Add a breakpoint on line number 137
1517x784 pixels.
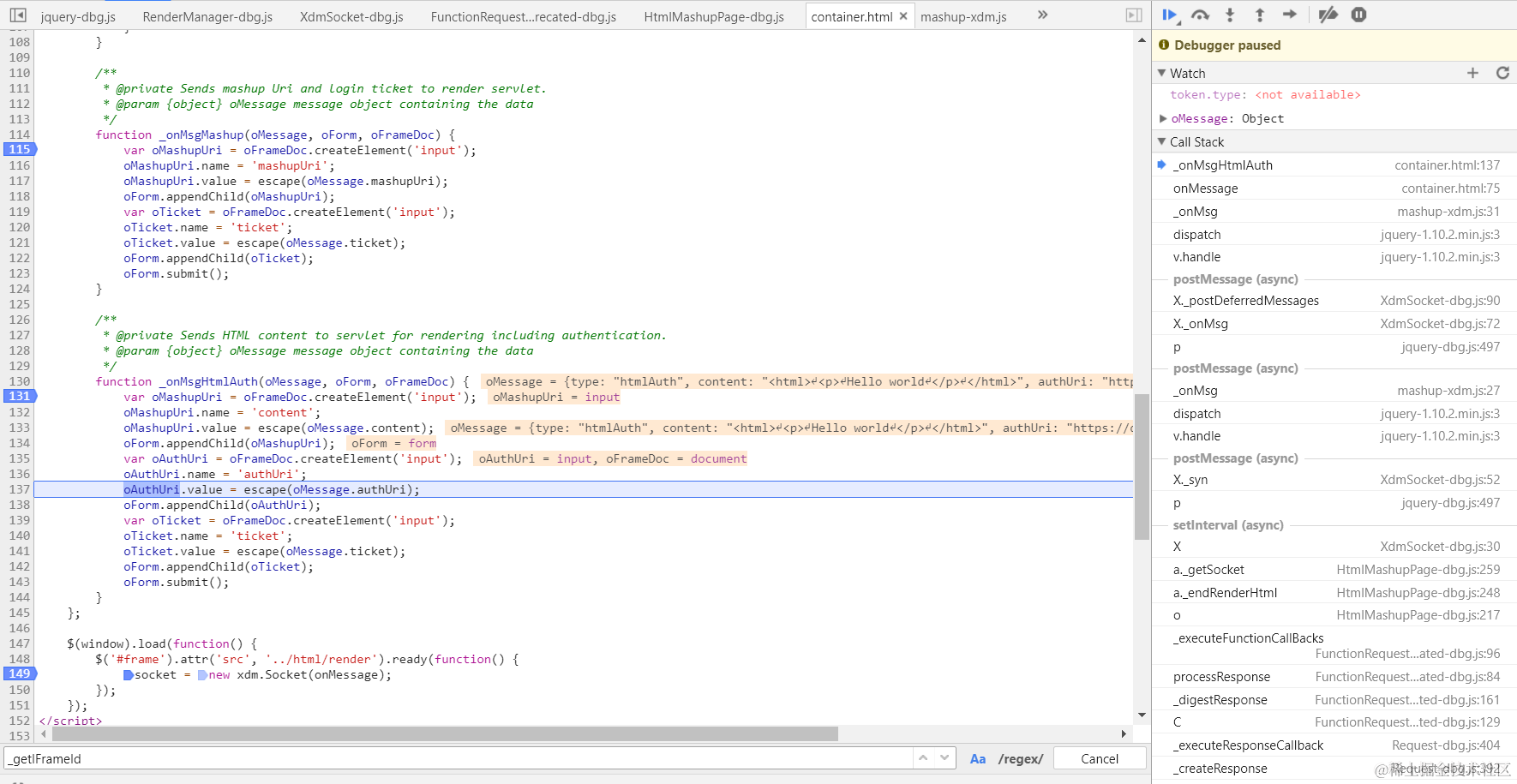(x=19, y=488)
